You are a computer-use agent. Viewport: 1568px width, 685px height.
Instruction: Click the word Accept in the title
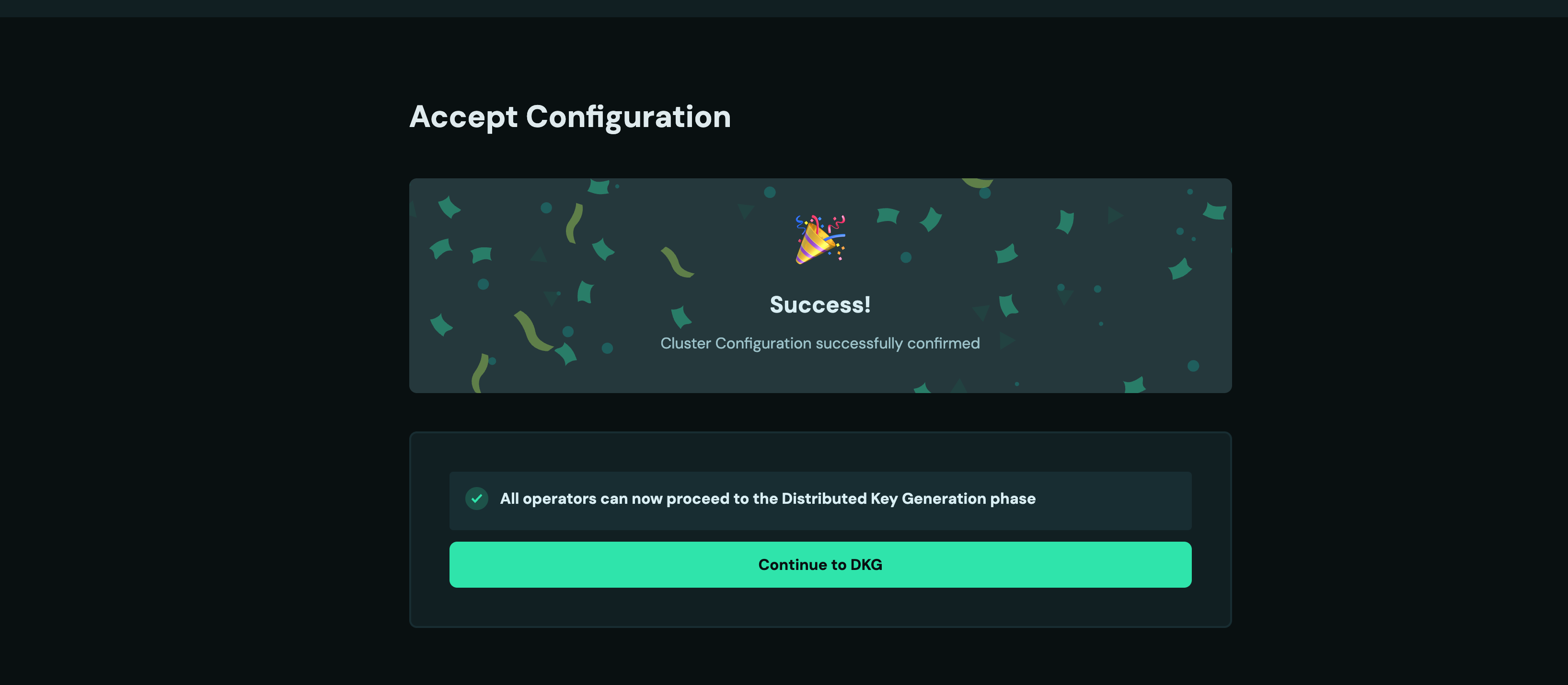(463, 116)
